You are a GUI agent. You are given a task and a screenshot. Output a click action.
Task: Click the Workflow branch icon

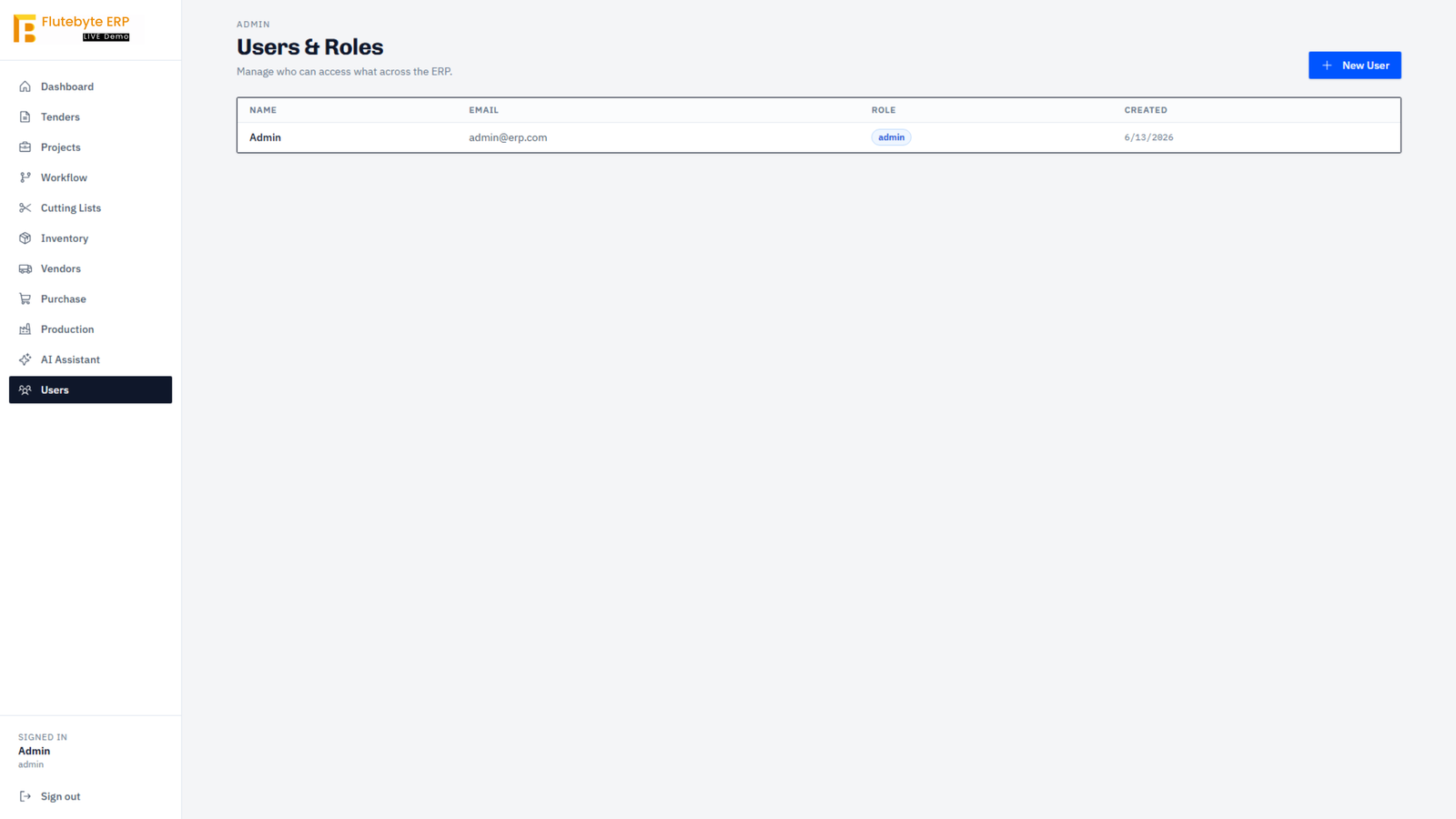click(x=25, y=177)
